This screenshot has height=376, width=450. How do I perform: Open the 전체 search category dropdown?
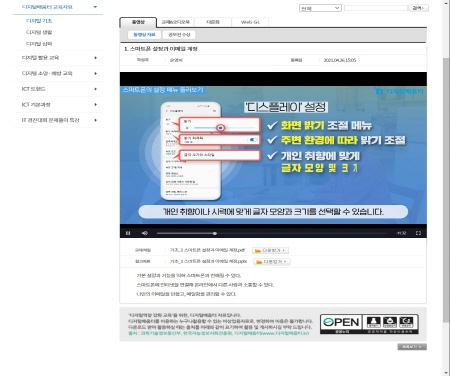pos(320,8)
